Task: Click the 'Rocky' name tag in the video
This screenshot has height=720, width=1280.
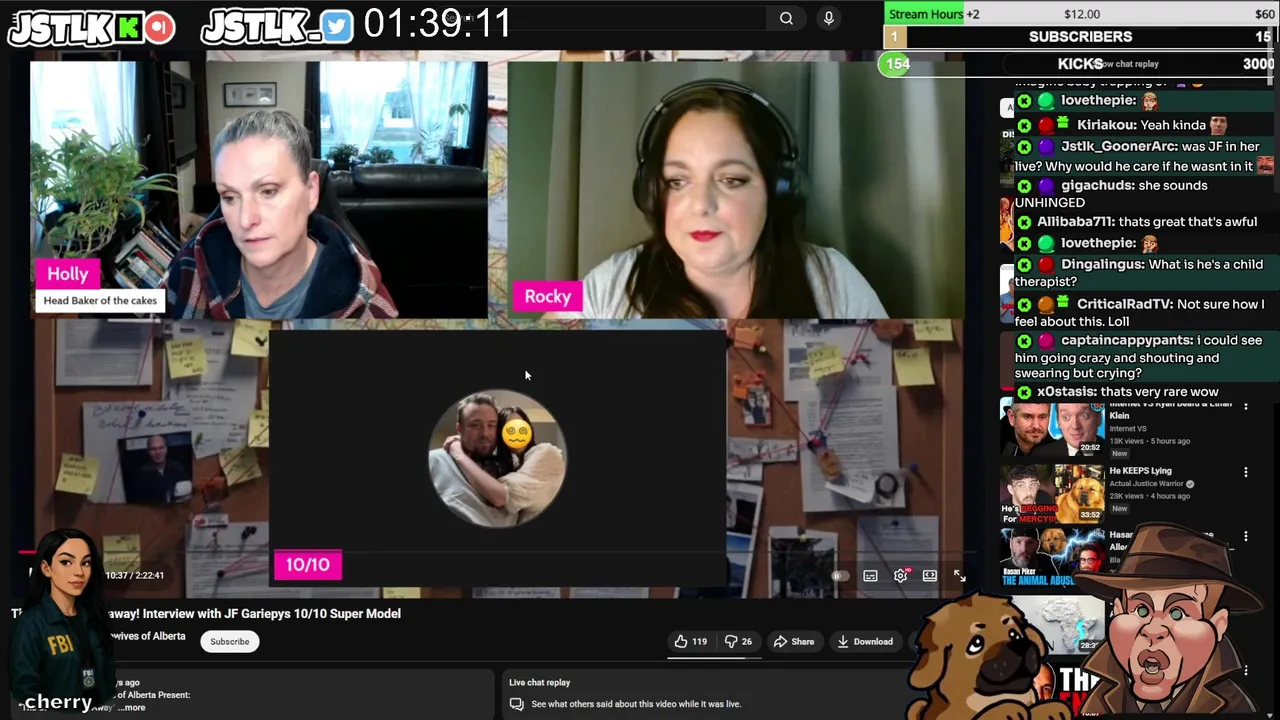Action: pyautogui.click(x=547, y=297)
